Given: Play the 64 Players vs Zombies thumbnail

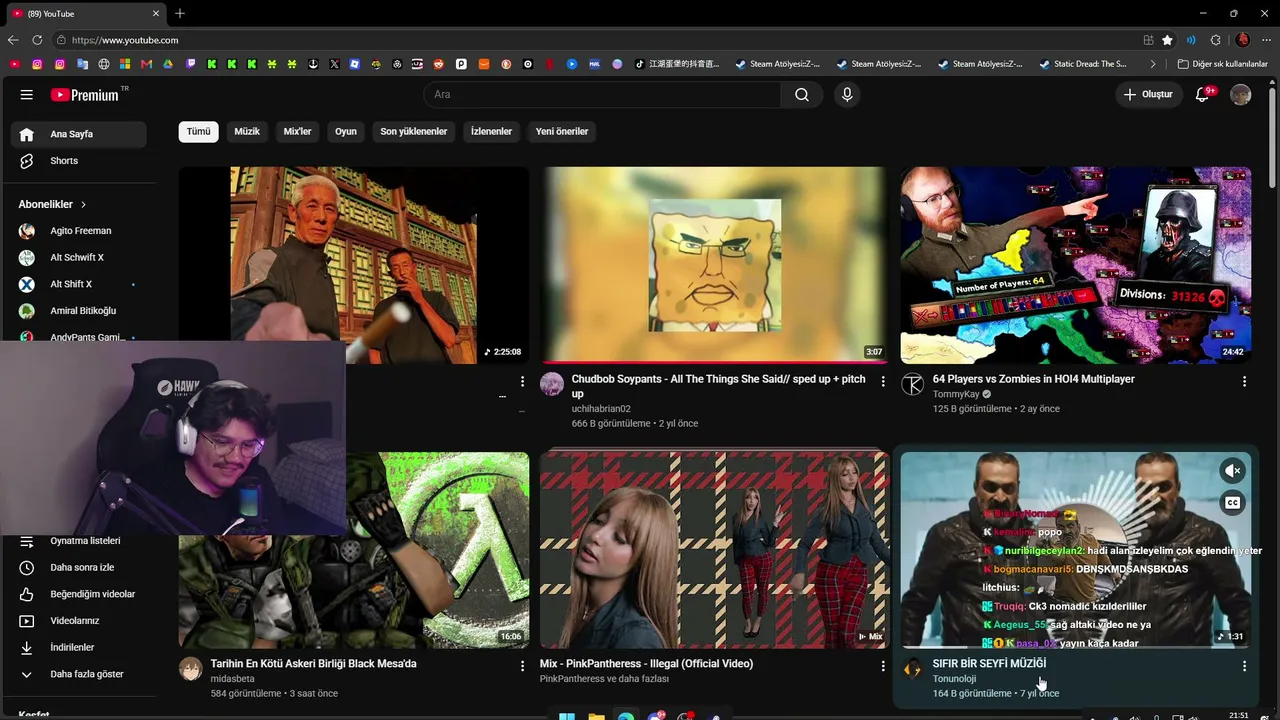Looking at the screenshot, I should (1076, 265).
